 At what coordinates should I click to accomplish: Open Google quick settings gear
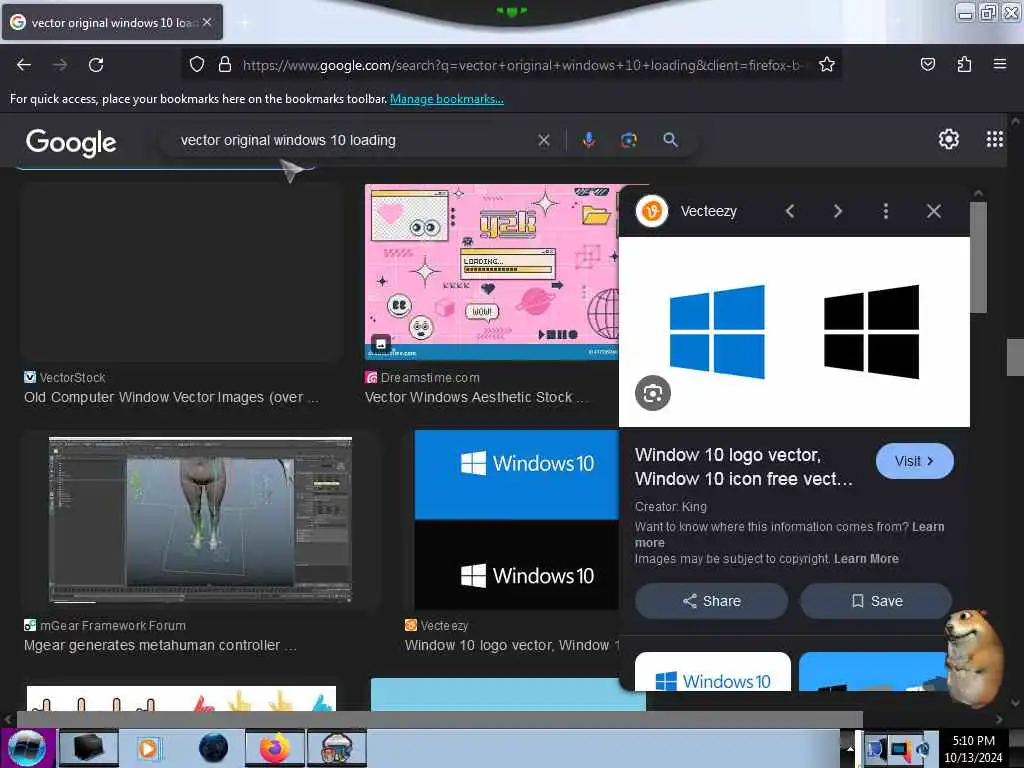(x=948, y=139)
